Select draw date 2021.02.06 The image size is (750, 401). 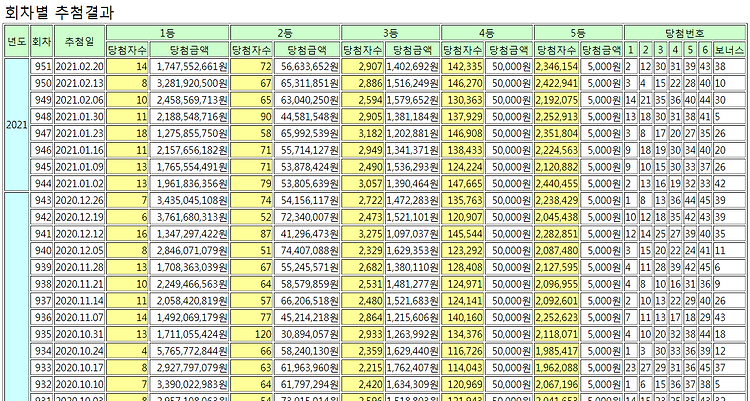79,100
